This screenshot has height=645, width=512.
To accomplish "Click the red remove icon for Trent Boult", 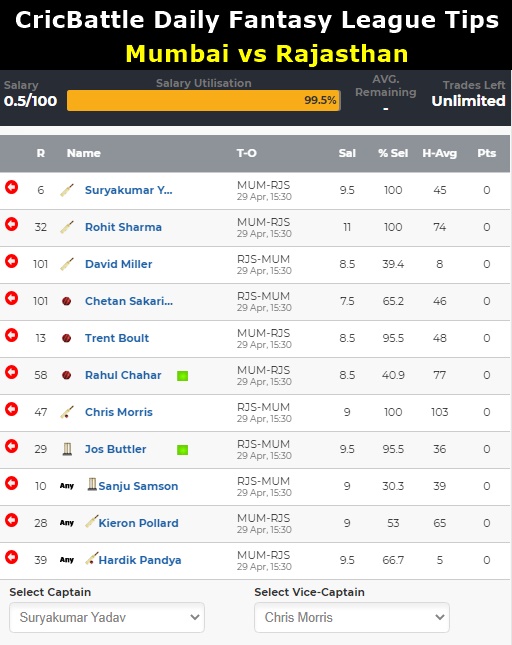I will pos(12,335).
